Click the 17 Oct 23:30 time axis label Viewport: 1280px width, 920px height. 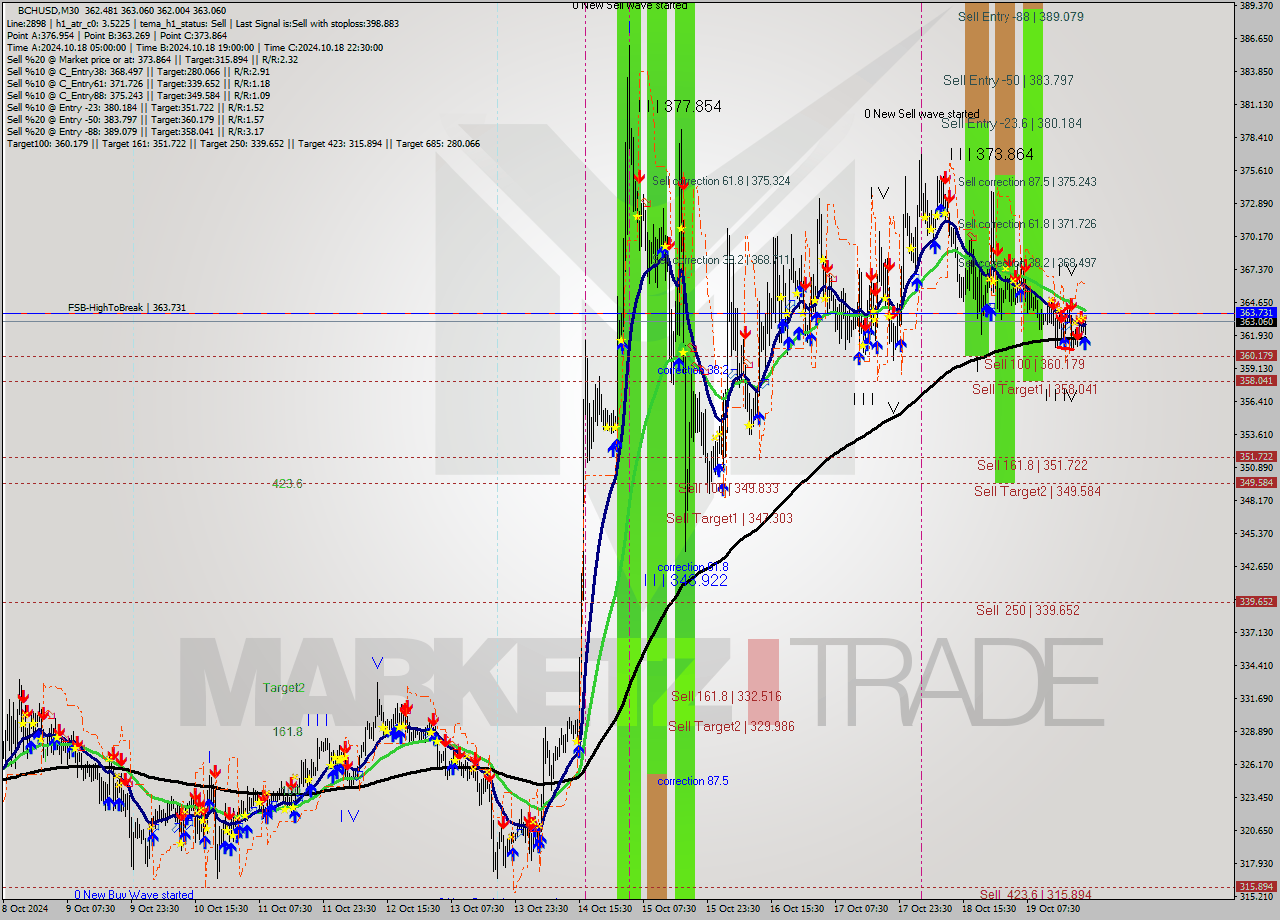tap(923, 909)
